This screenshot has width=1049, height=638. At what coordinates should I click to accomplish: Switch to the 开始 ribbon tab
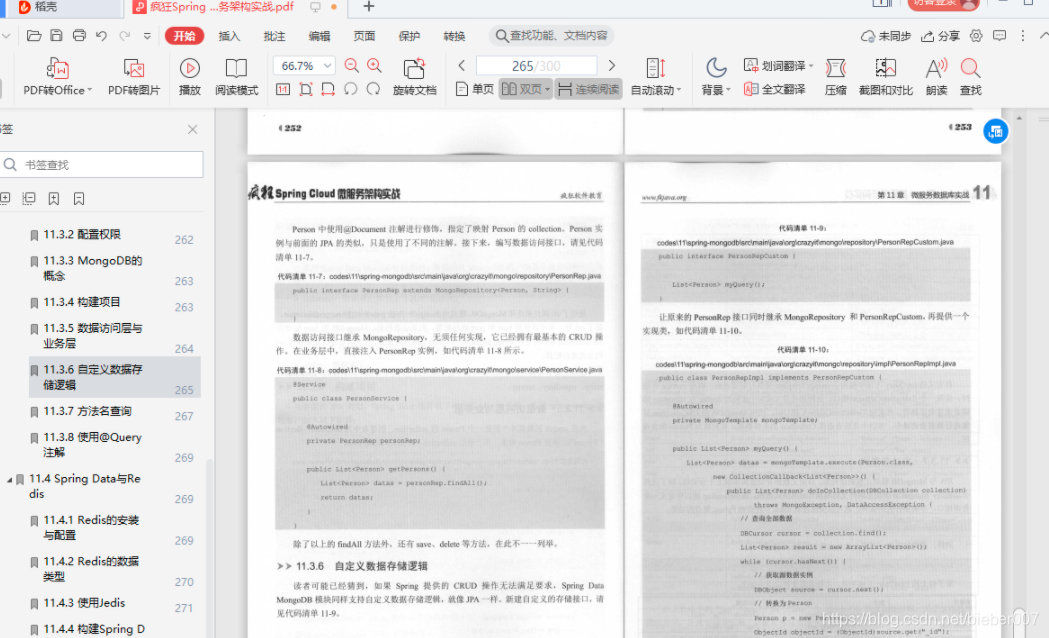(x=185, y=36)
